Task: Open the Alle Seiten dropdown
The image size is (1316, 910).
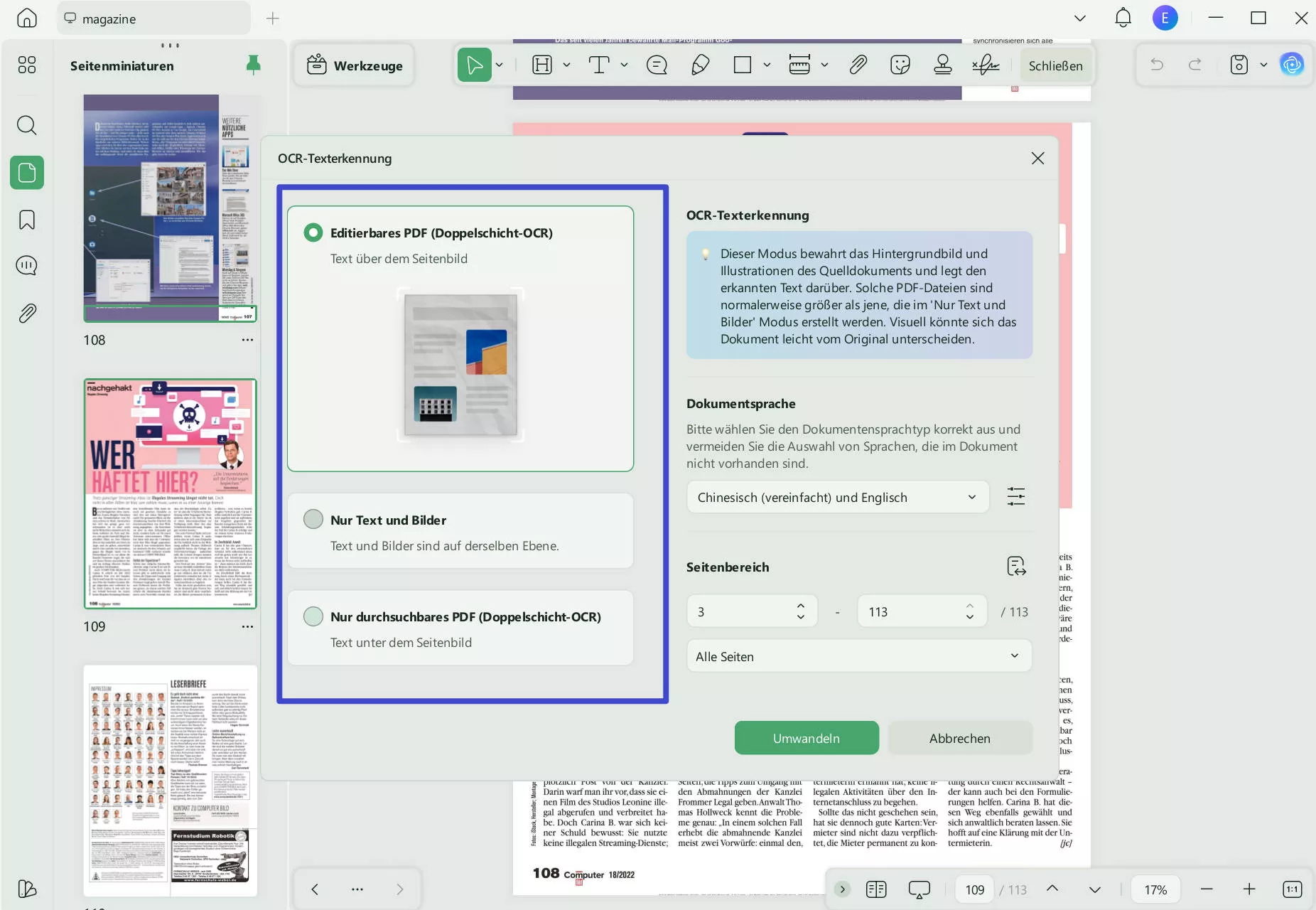Action: click(x=858, y=656)
